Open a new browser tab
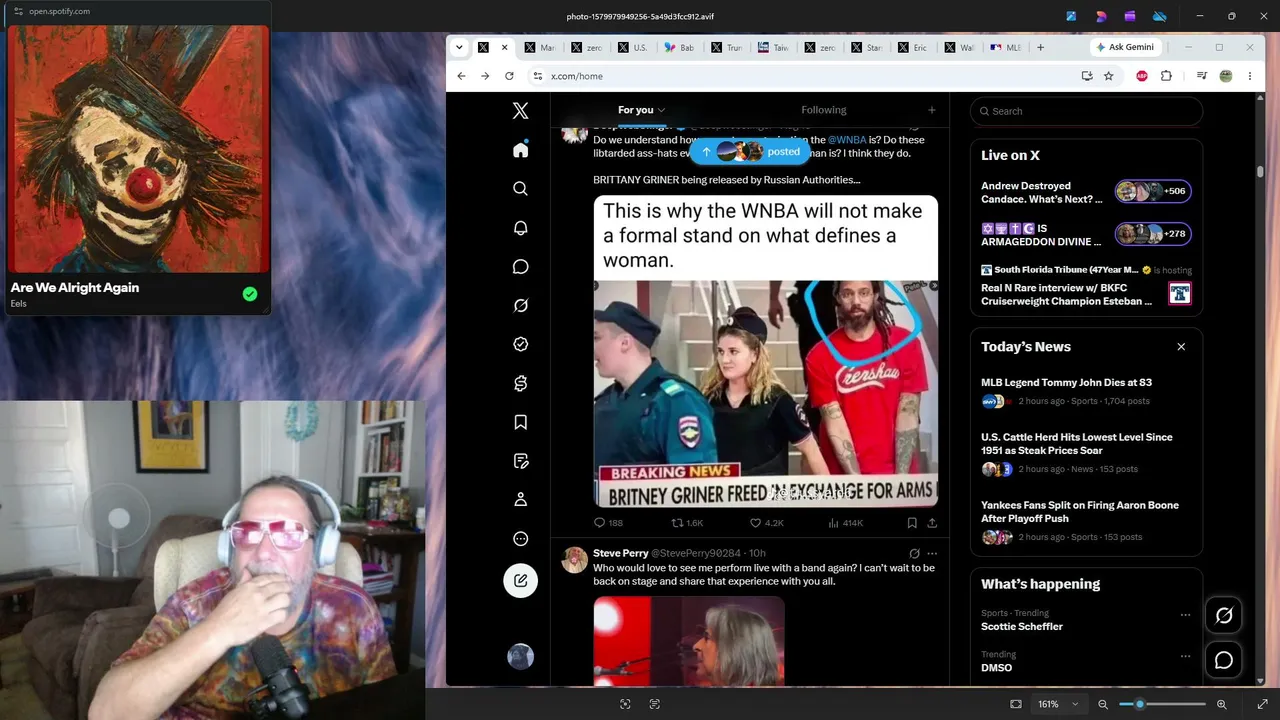Screen dimensions: 1280x720 1040,47
